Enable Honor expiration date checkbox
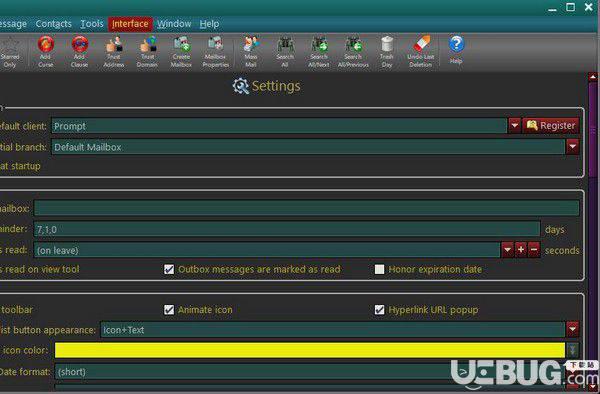600x394 pixels. coord(379,269)
